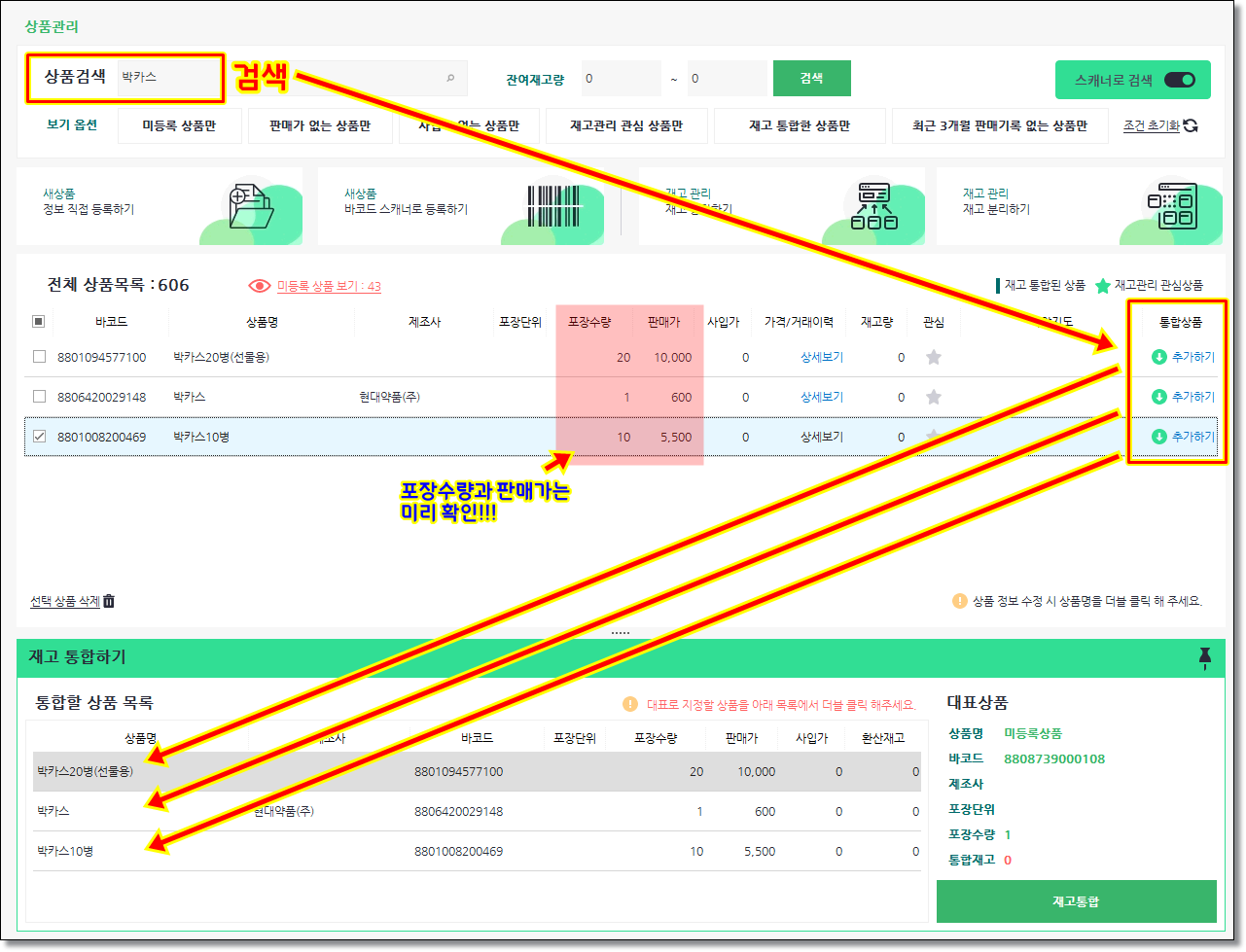Uncheck the 박카스10병 row checkbox
Image resolution: width=1246 pixels, height=952 pixels.
(39, 437)
